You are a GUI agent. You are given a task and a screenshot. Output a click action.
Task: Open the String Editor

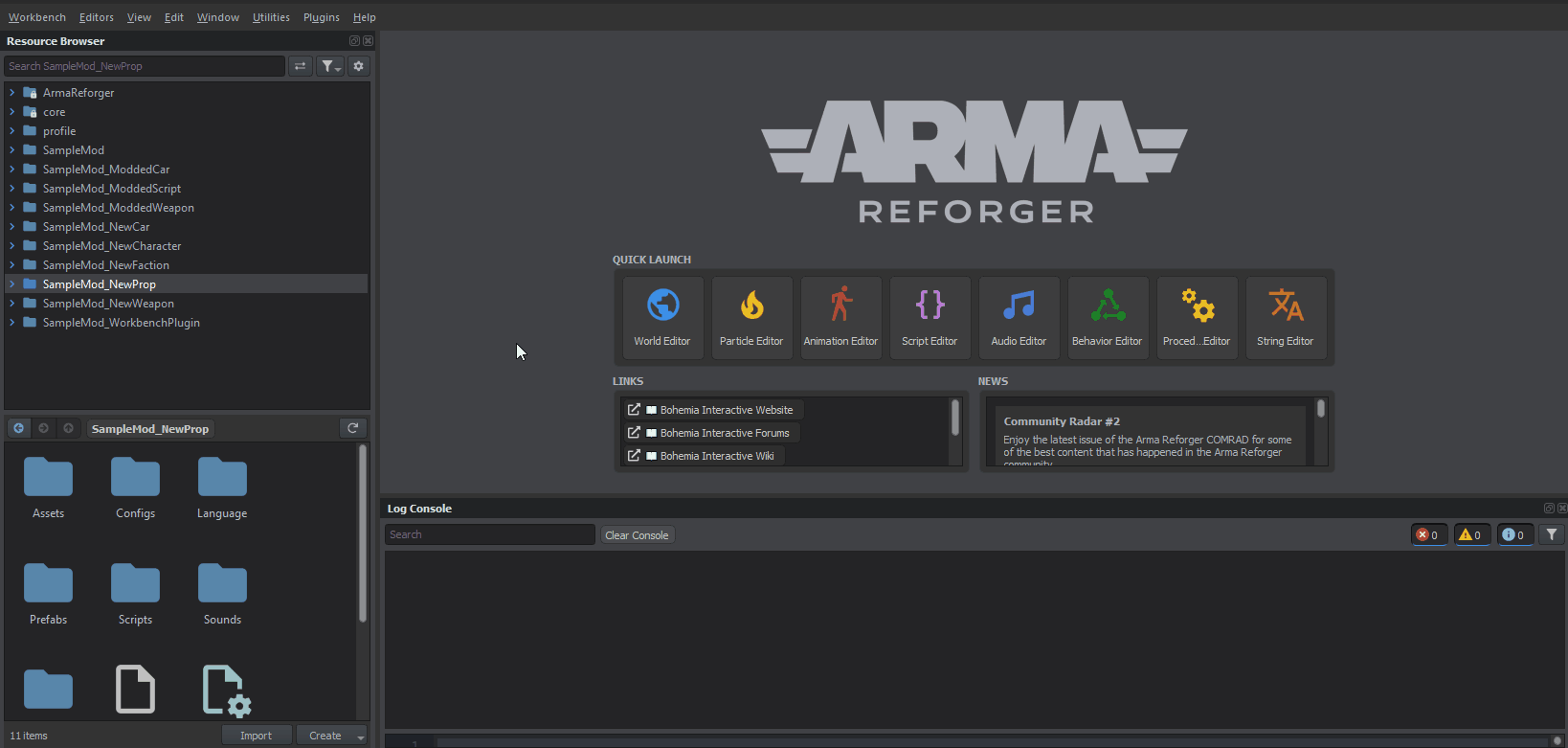point(1286,318)
